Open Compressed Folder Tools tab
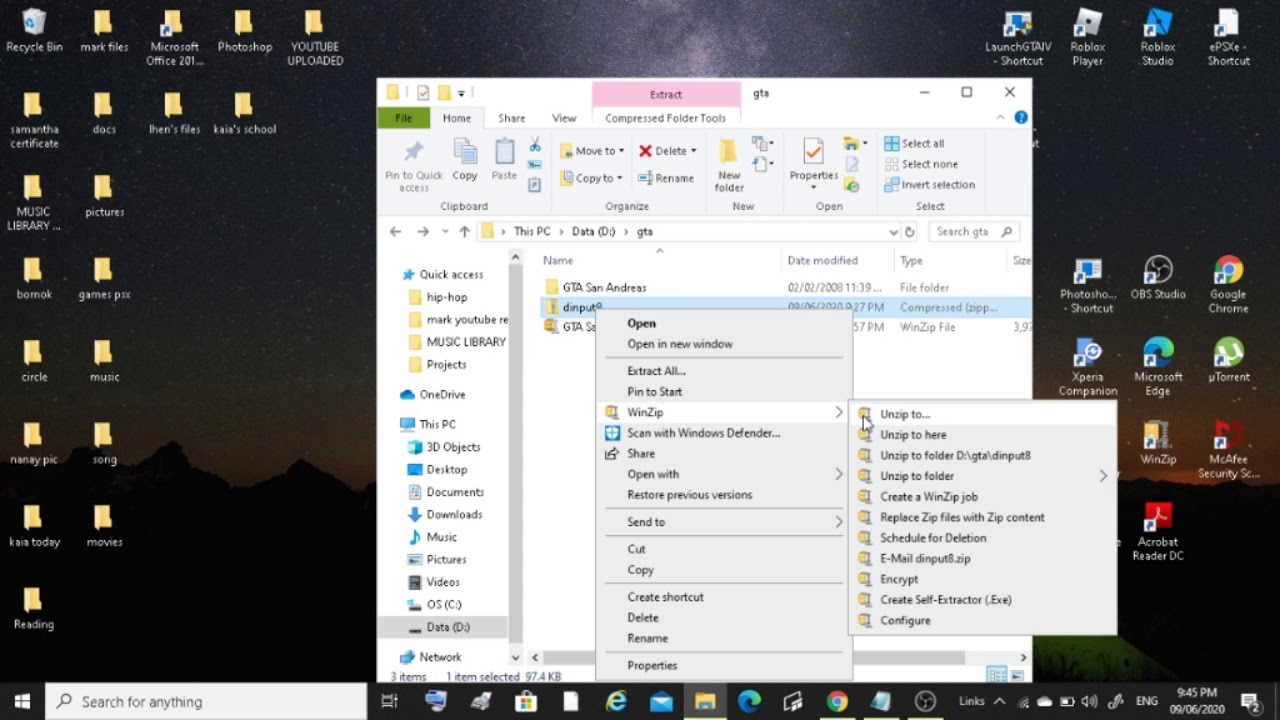Viewport: 1280px width, 720px height. pyautogui.click(x=665, y=118)
